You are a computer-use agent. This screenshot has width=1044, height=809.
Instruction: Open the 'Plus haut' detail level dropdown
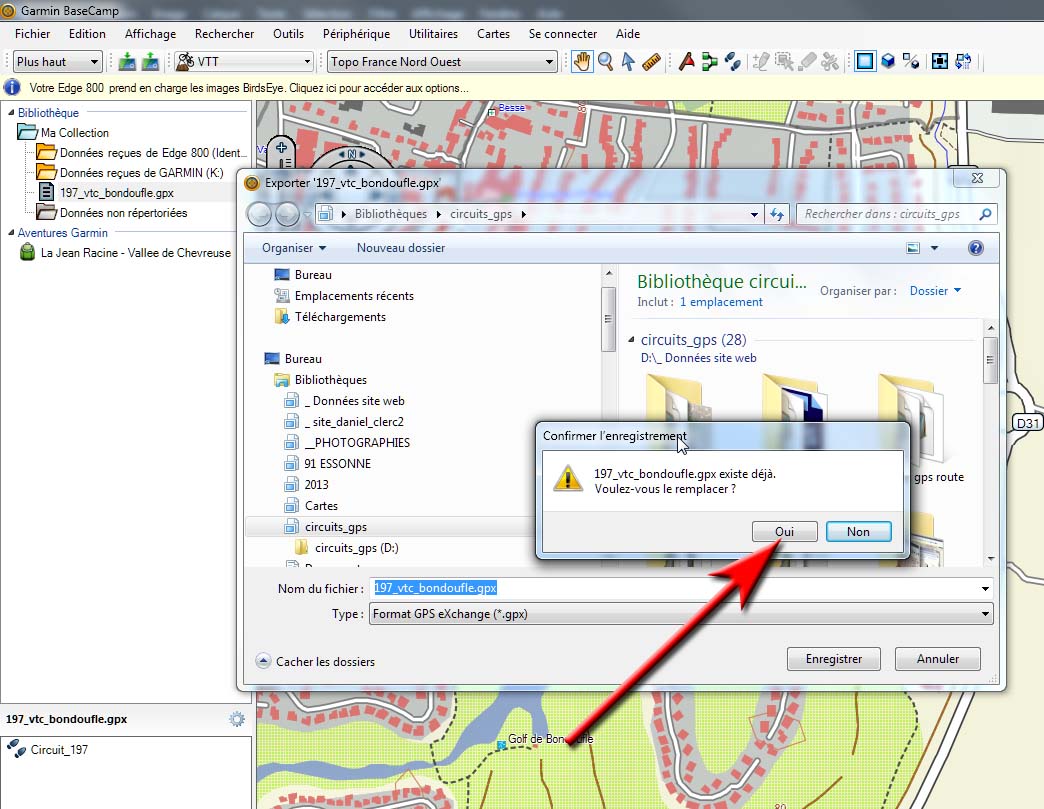click(x=58, y=62)
